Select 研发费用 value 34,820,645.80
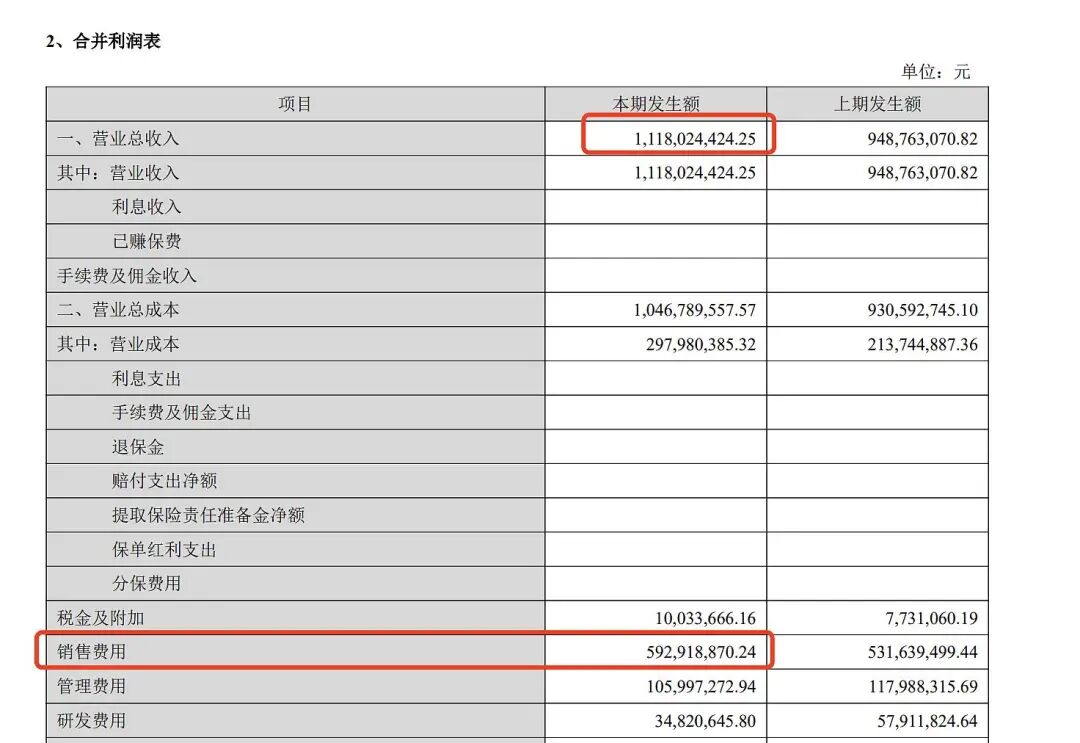 692,720
